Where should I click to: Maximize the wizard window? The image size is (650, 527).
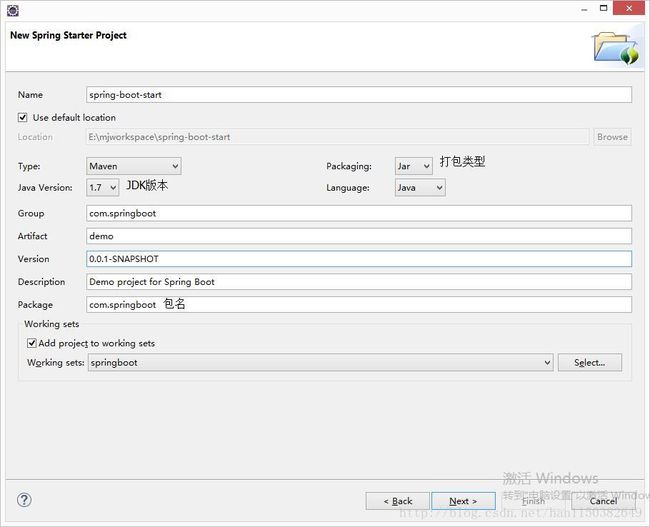[604, 8]
